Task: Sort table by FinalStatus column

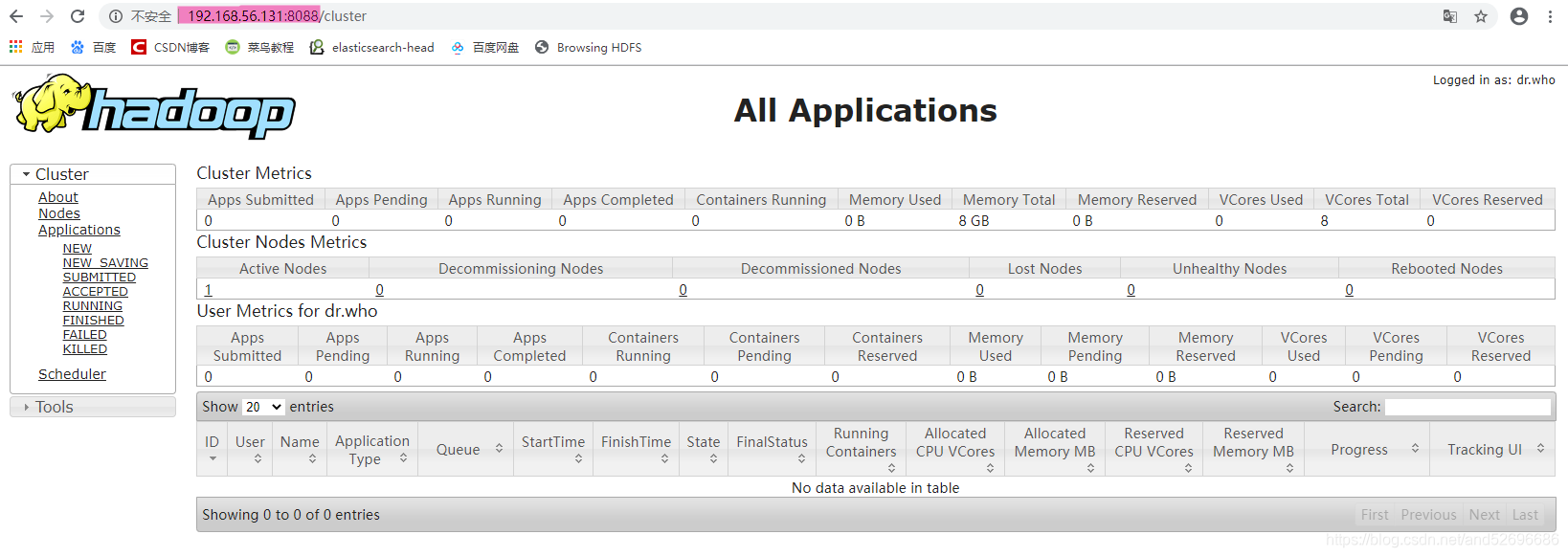Action: [772, 449]
